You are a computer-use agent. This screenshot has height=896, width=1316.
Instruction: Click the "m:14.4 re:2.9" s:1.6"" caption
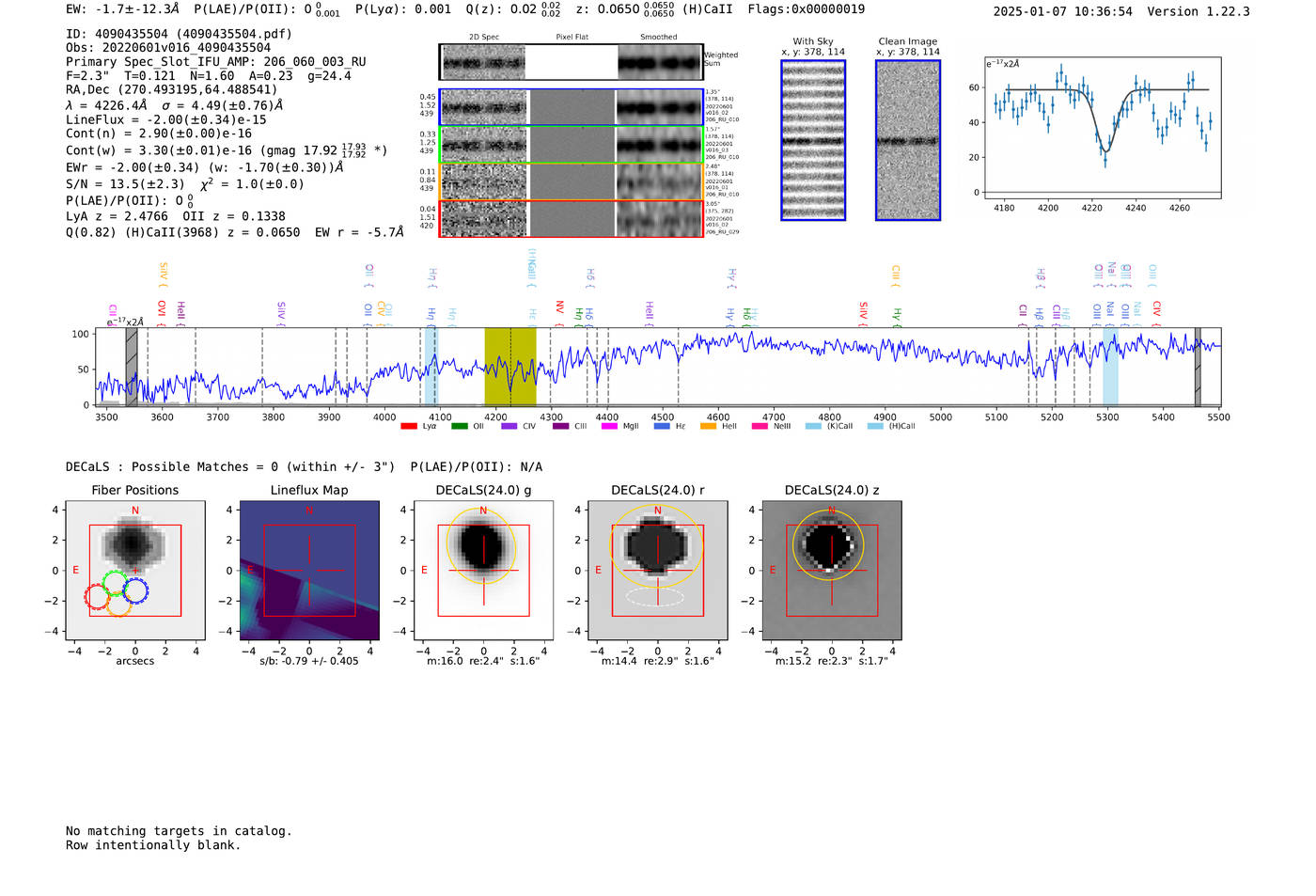tap(657, 661)
